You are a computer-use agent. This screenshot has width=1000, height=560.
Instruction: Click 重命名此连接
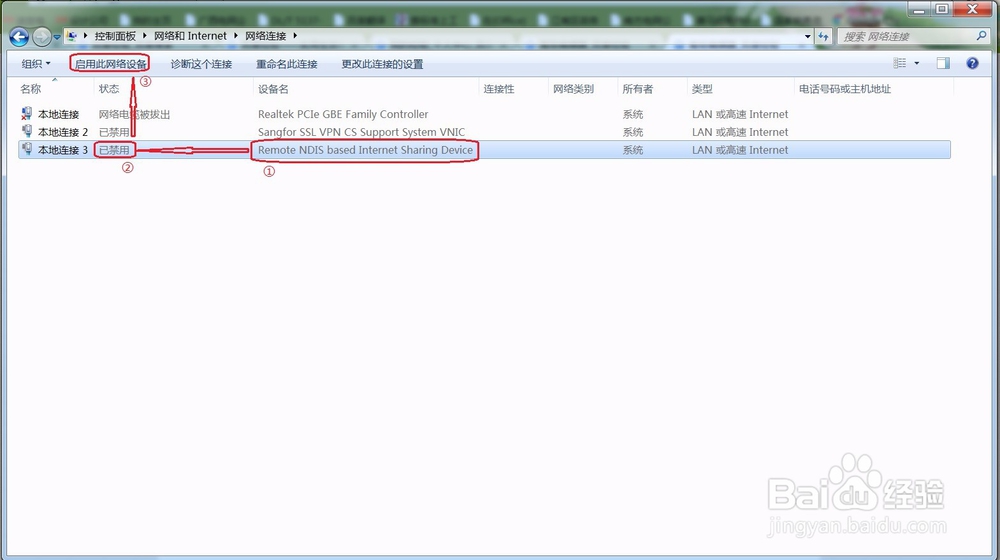coord(286,64)
